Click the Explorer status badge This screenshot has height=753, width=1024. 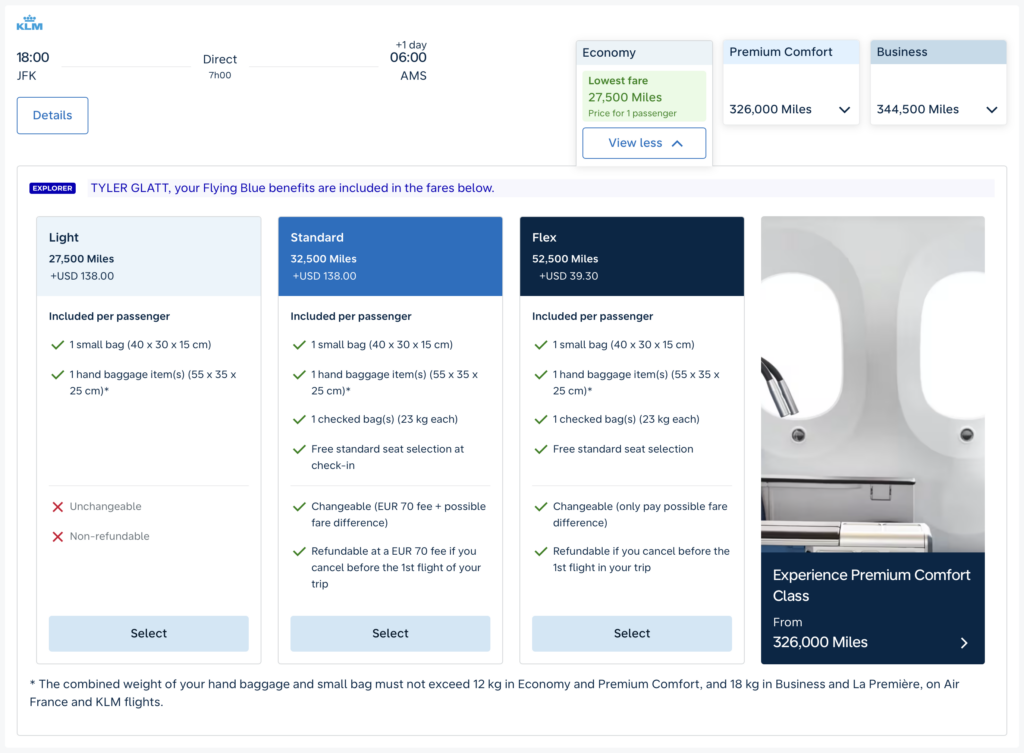(x=52, y=188)
